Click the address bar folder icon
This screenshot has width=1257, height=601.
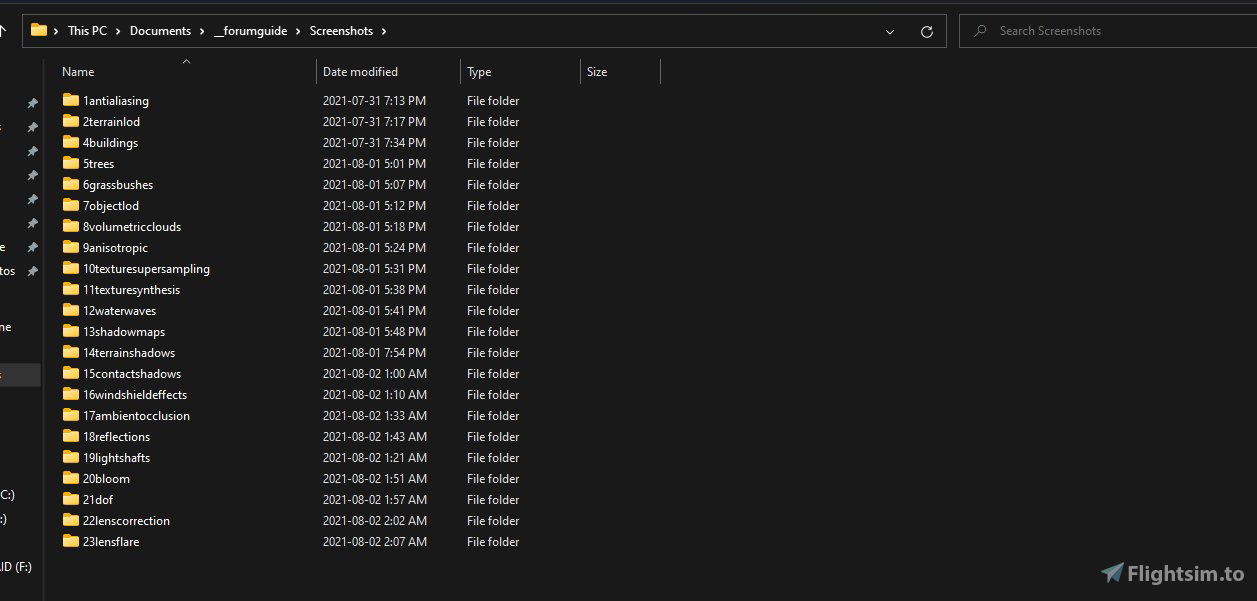[x=39, y=30]
